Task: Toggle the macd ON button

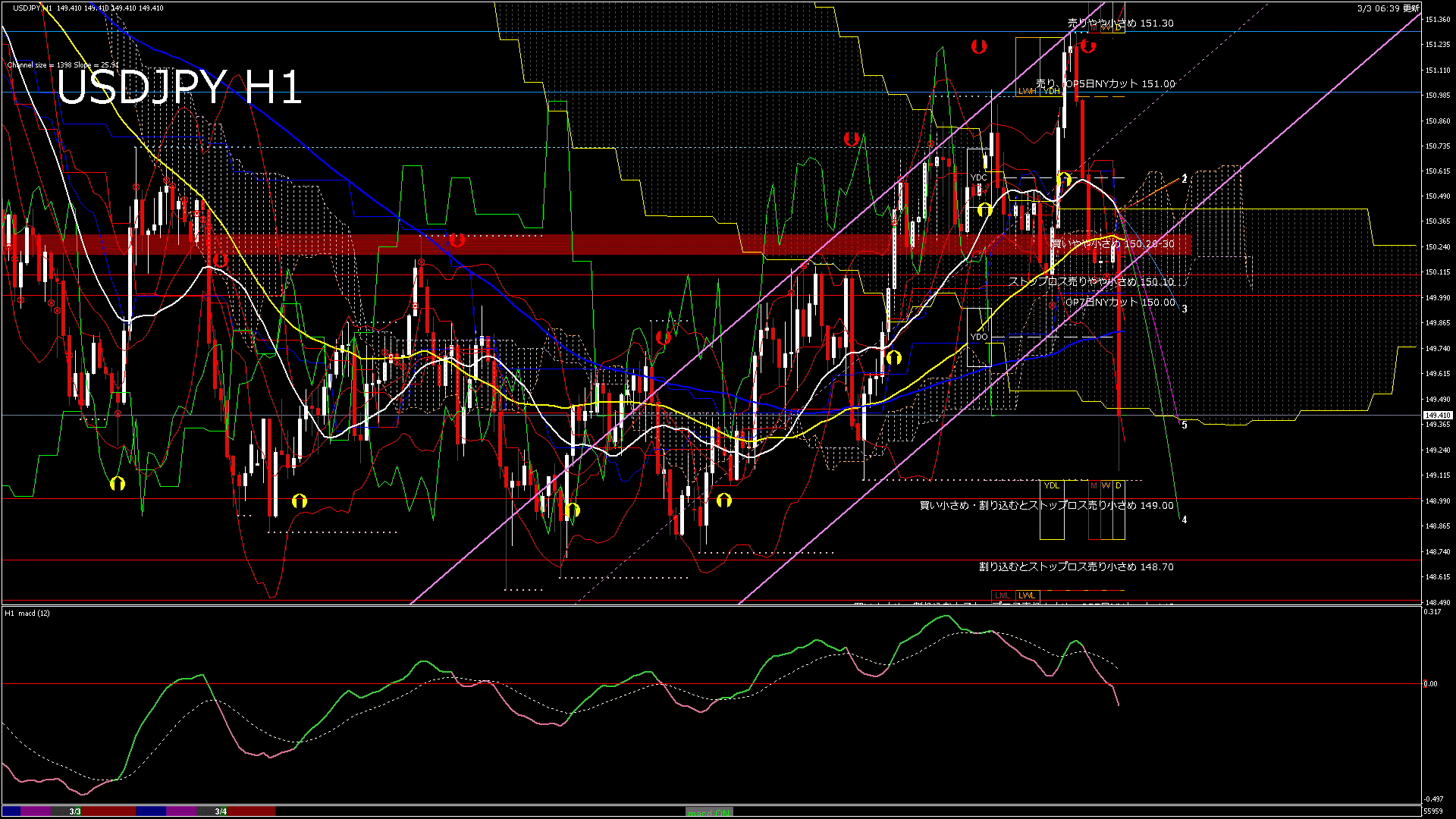Action: (709, 811)
